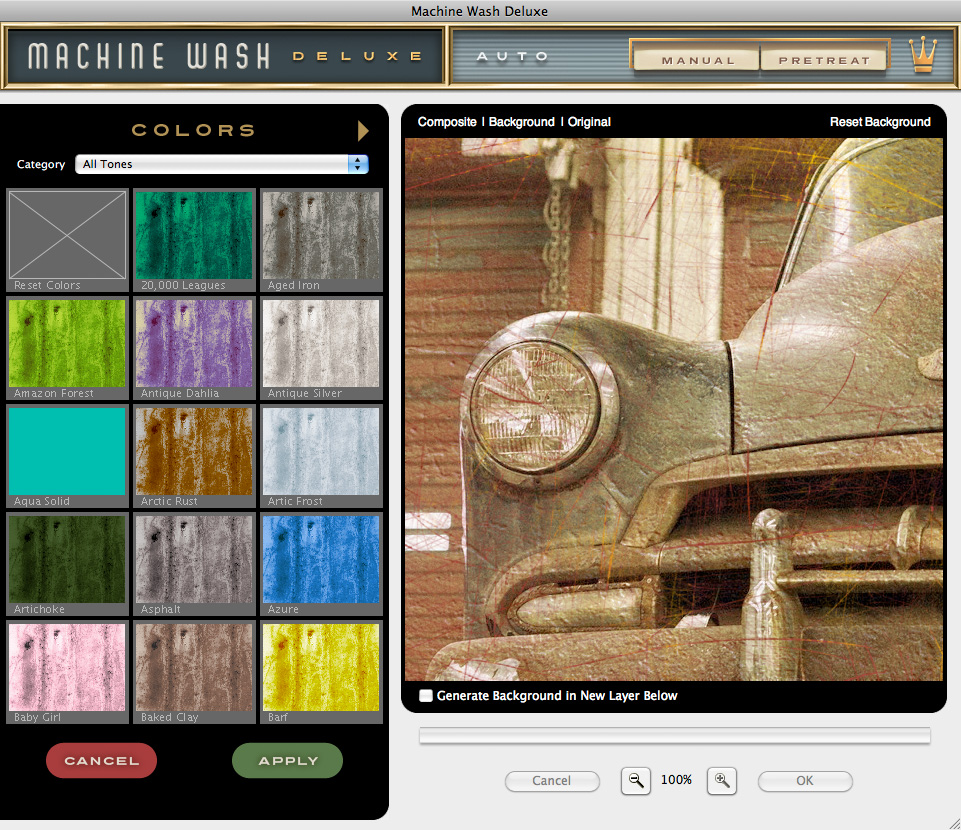Choose the Antique Silver color swatch
Image resolution: width=961 pixels, height=830 pixels.
point(321,348)
